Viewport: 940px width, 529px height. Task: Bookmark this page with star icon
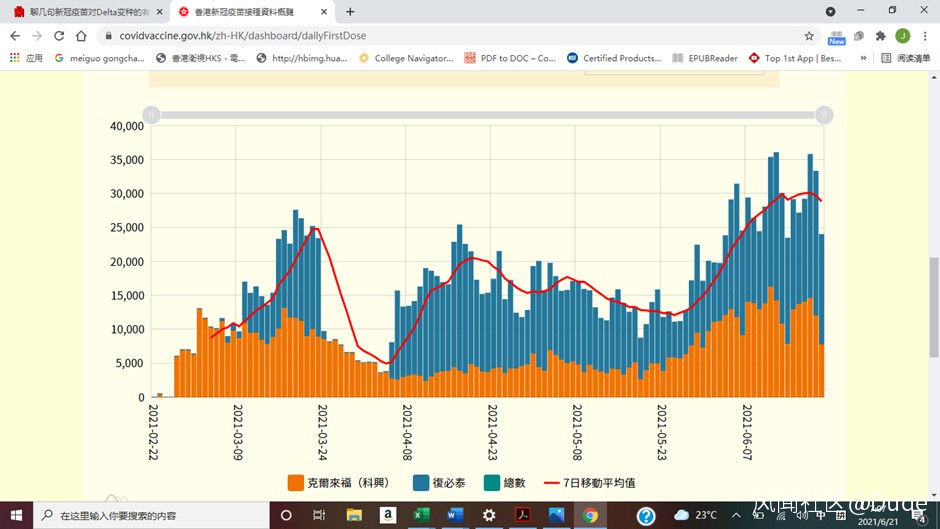[x=810, y=36]
